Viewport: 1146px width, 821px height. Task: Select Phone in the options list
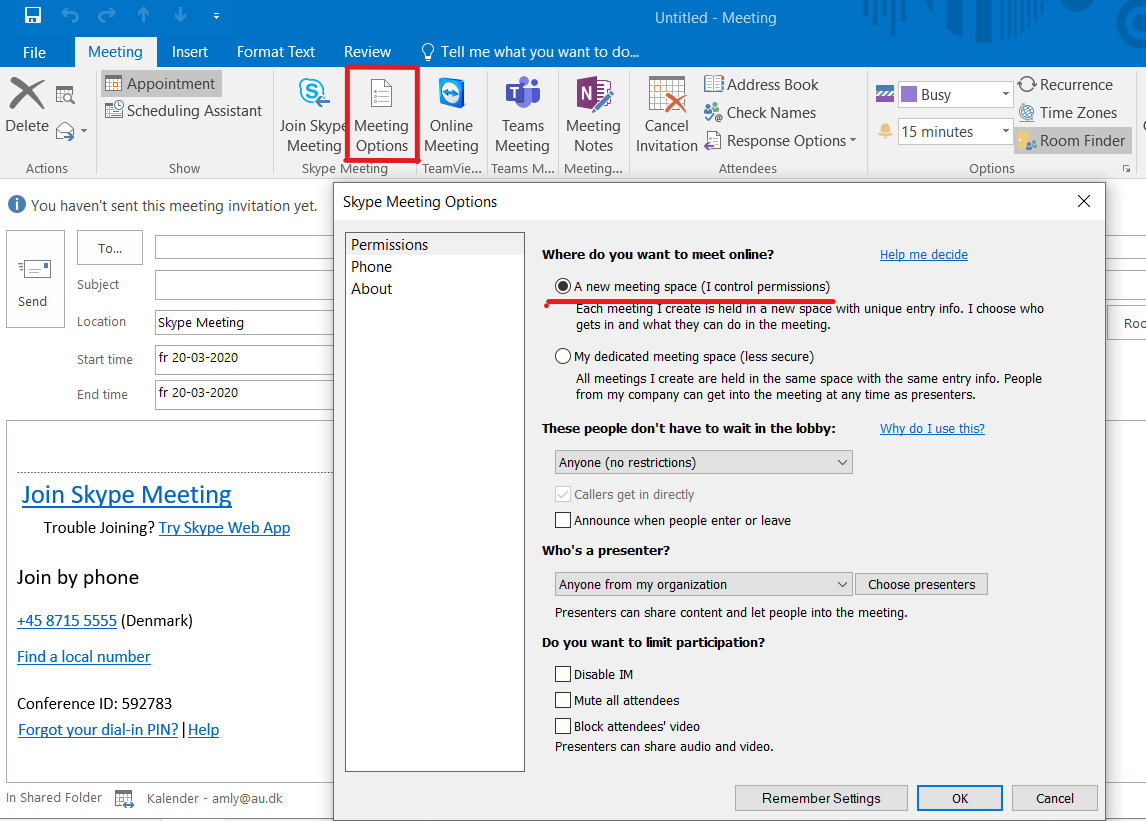(372, 267)
